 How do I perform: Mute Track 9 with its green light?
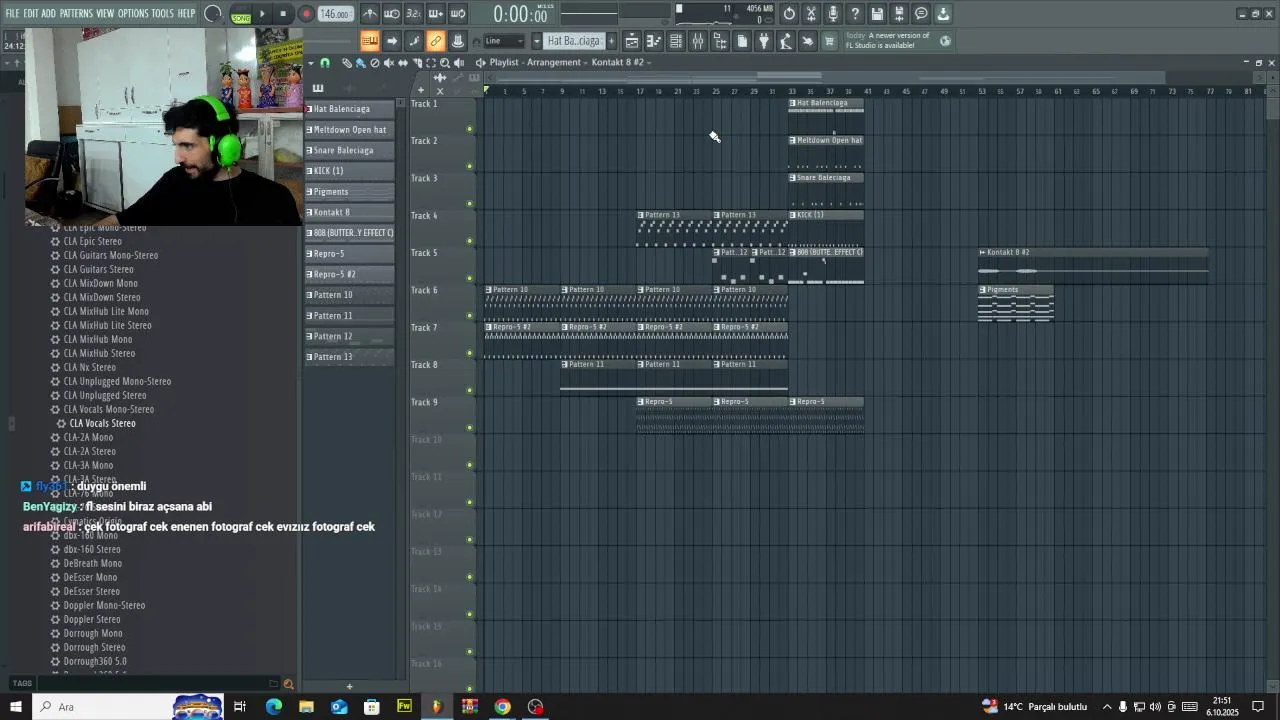tap(470, 428)
